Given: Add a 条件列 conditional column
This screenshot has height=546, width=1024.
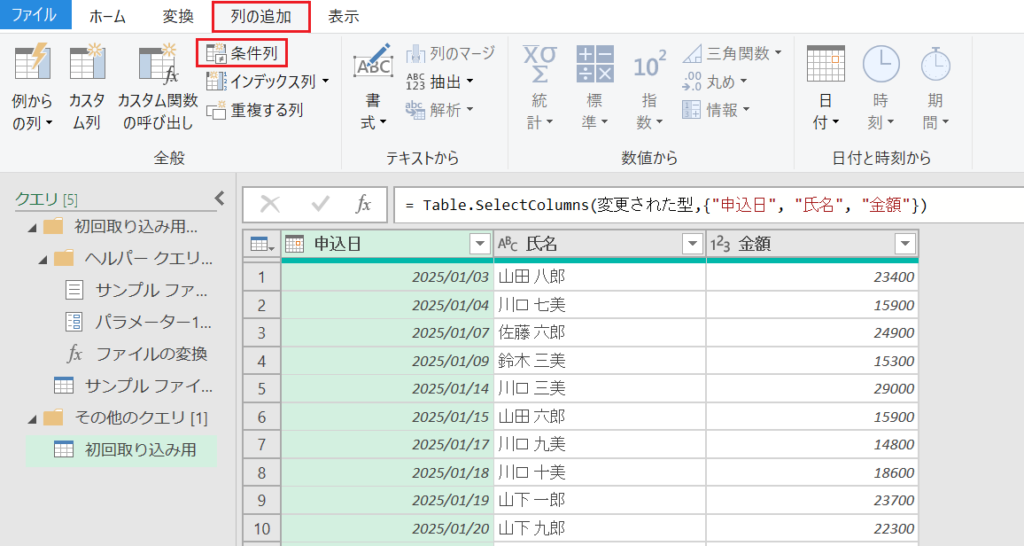Looking at the screenshot, I should (x=242, y=53).
